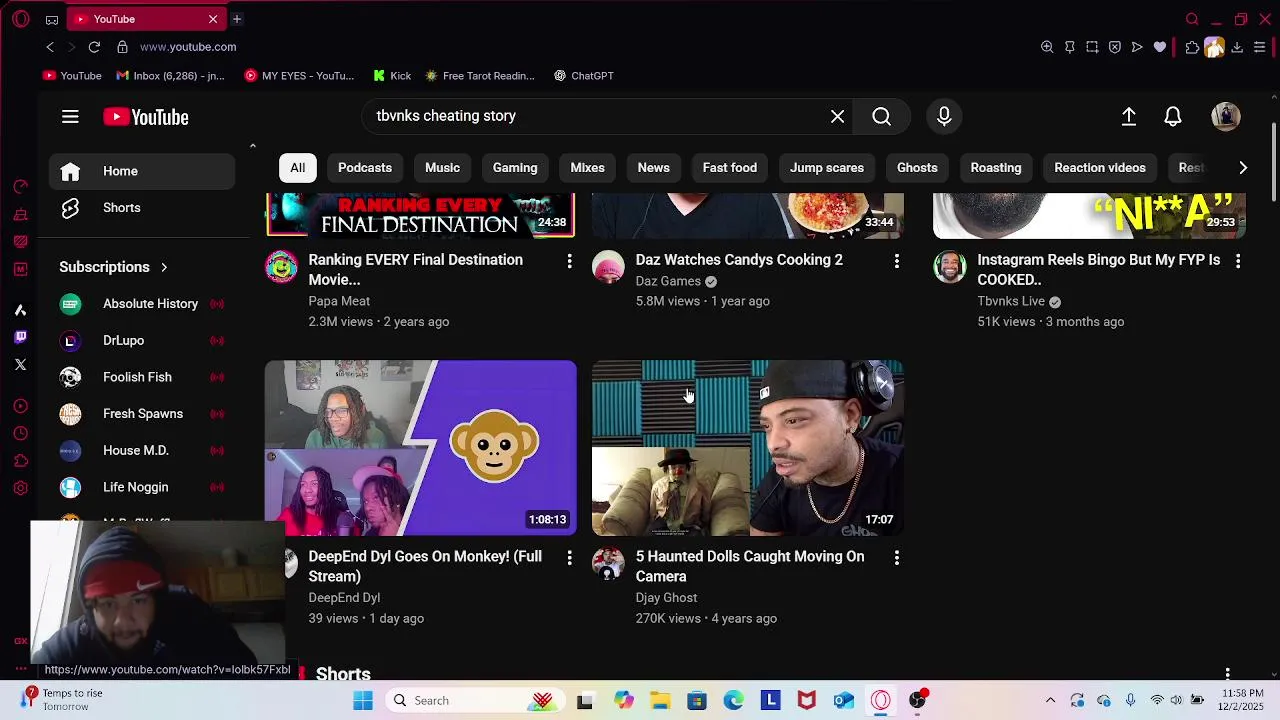
Task: Open Gmail Inbox bookmark
Action: pyautogui.click(x=171, y=76)
